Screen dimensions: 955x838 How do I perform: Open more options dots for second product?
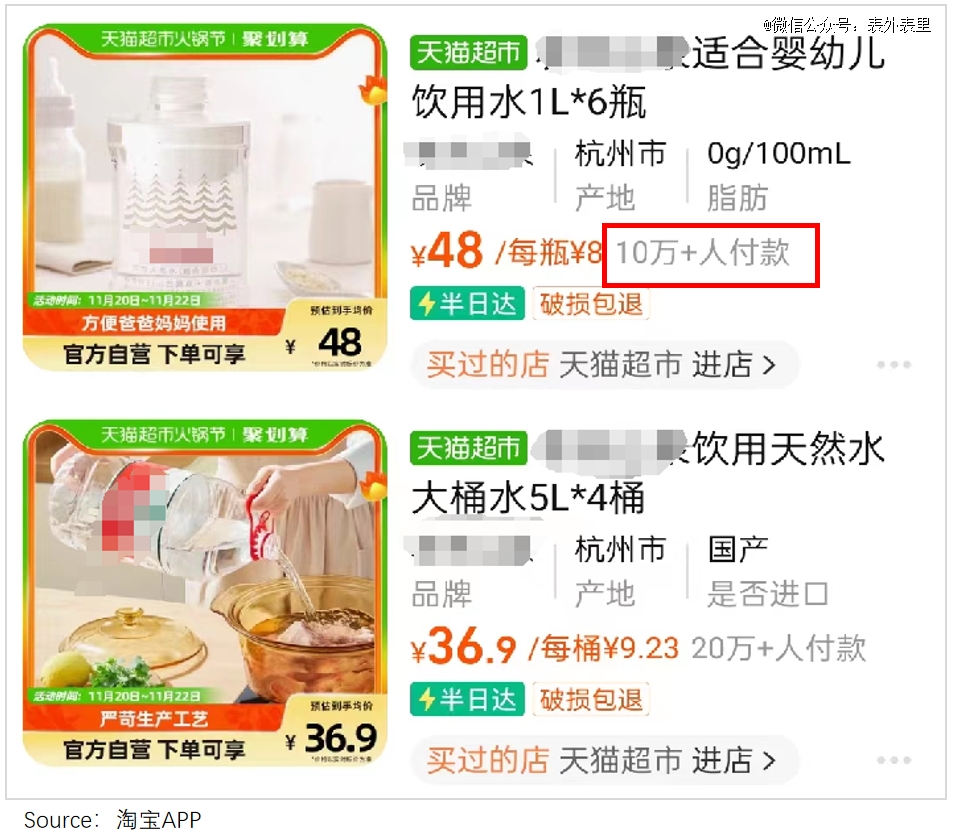[x=893, y=760]
